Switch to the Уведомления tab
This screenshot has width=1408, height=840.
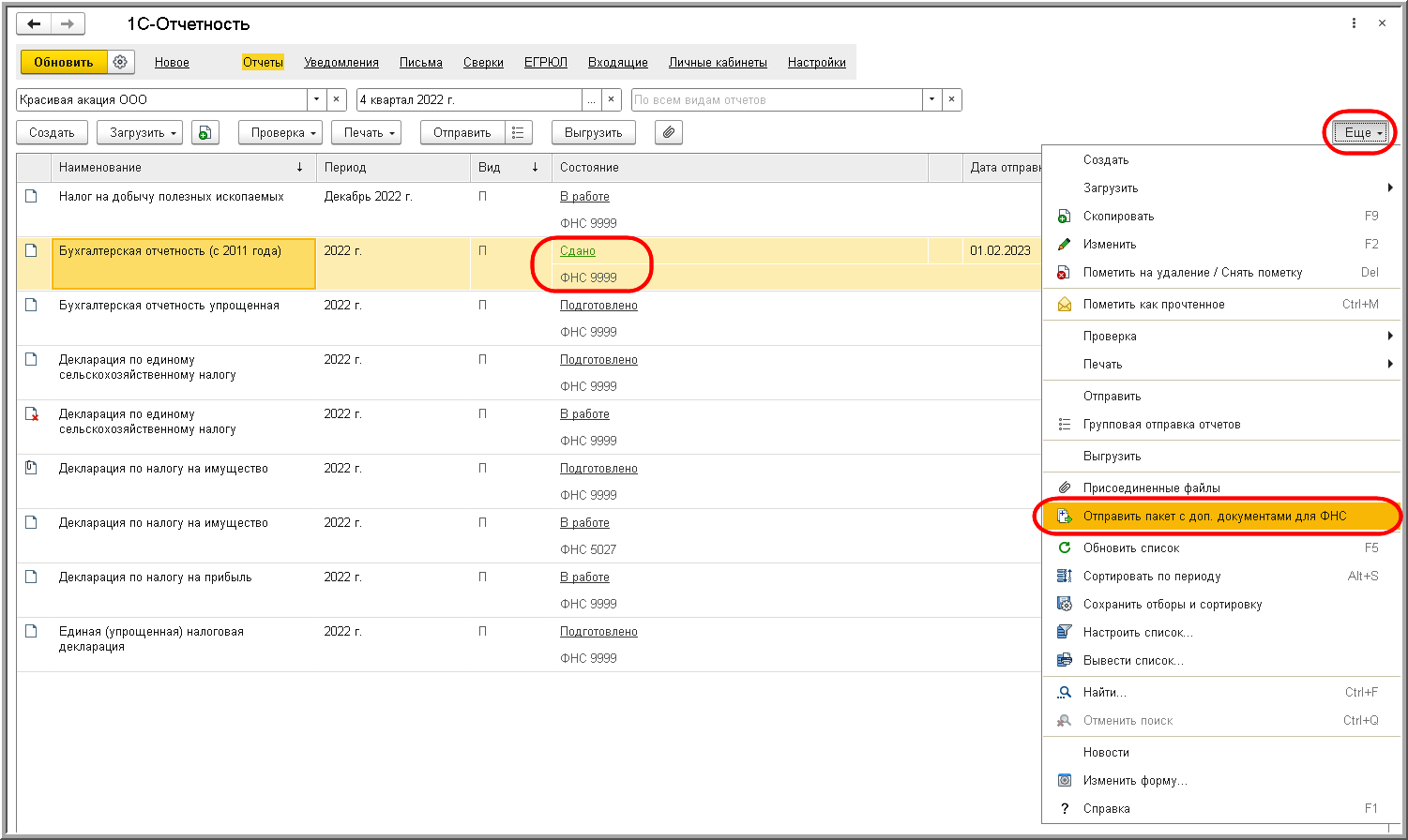[341, 63]
